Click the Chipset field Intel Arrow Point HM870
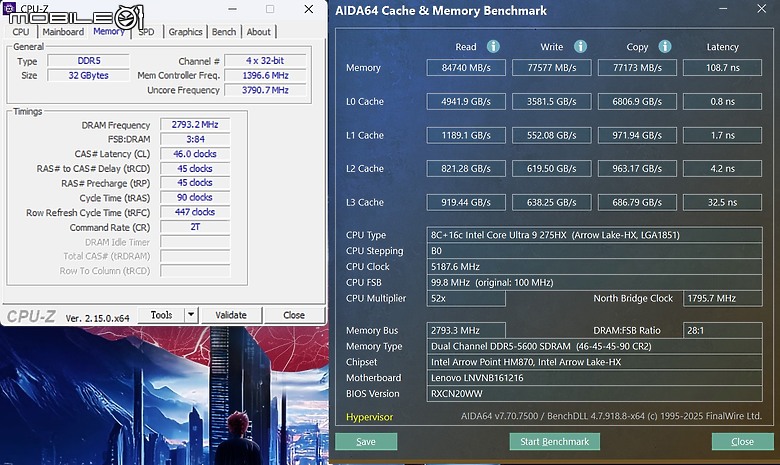This screenshot has height=465, width=780. 594,362
